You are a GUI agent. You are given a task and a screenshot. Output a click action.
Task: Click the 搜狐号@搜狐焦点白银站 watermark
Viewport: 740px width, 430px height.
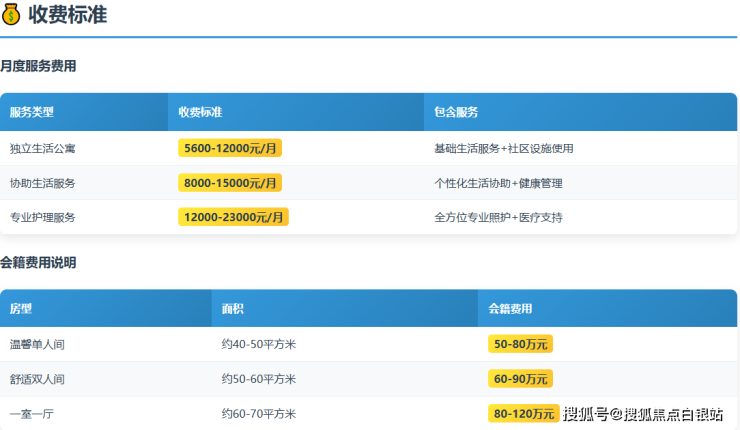[643, 414]
